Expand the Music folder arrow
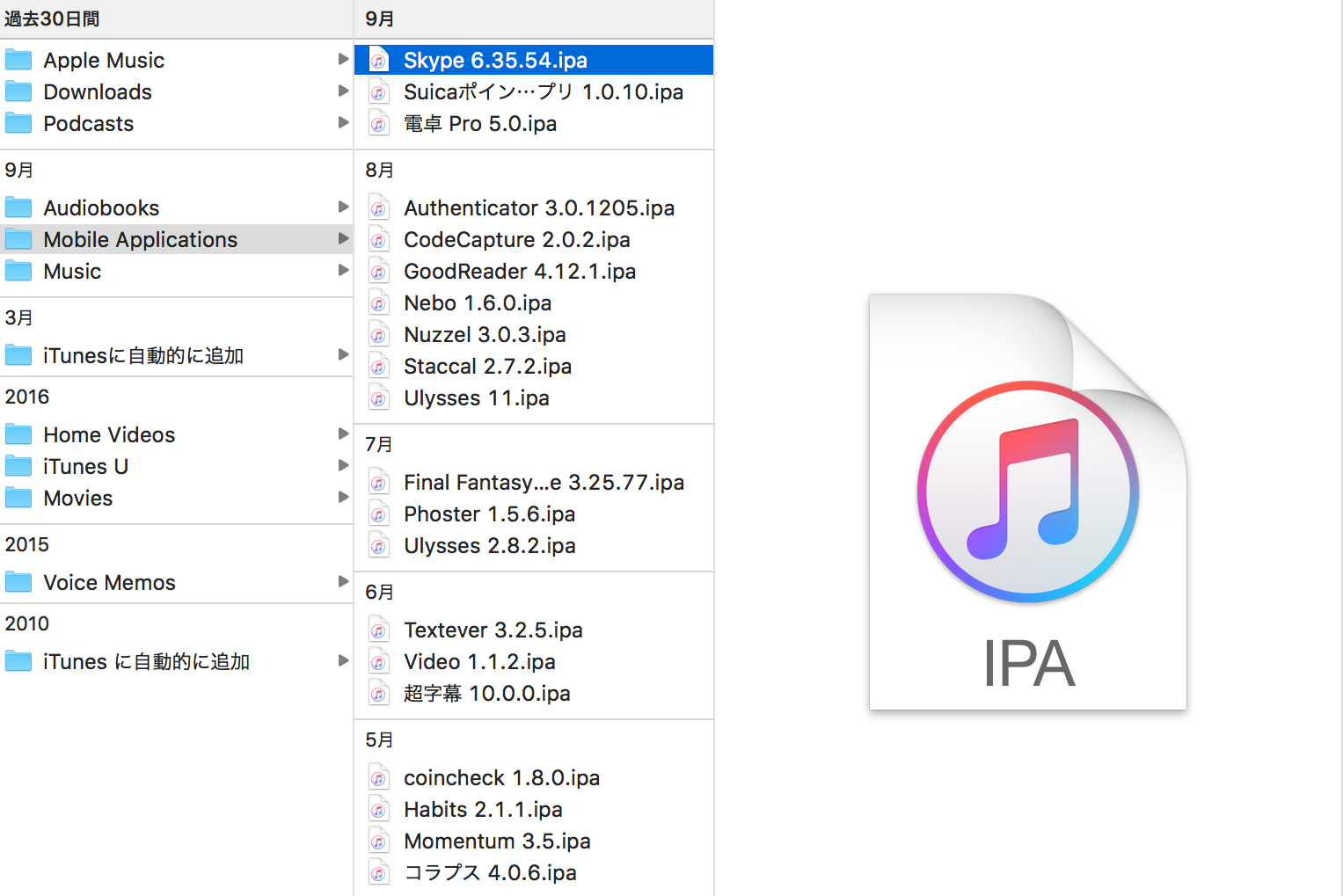Screen dimensions: 1343x896 (x=343, y=270)
